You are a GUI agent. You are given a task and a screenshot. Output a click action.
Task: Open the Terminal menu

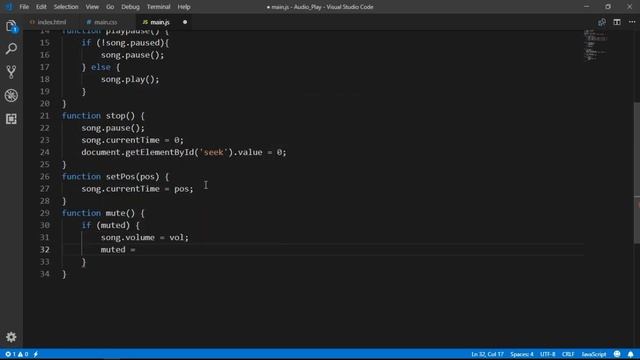[x=158, y=7]
